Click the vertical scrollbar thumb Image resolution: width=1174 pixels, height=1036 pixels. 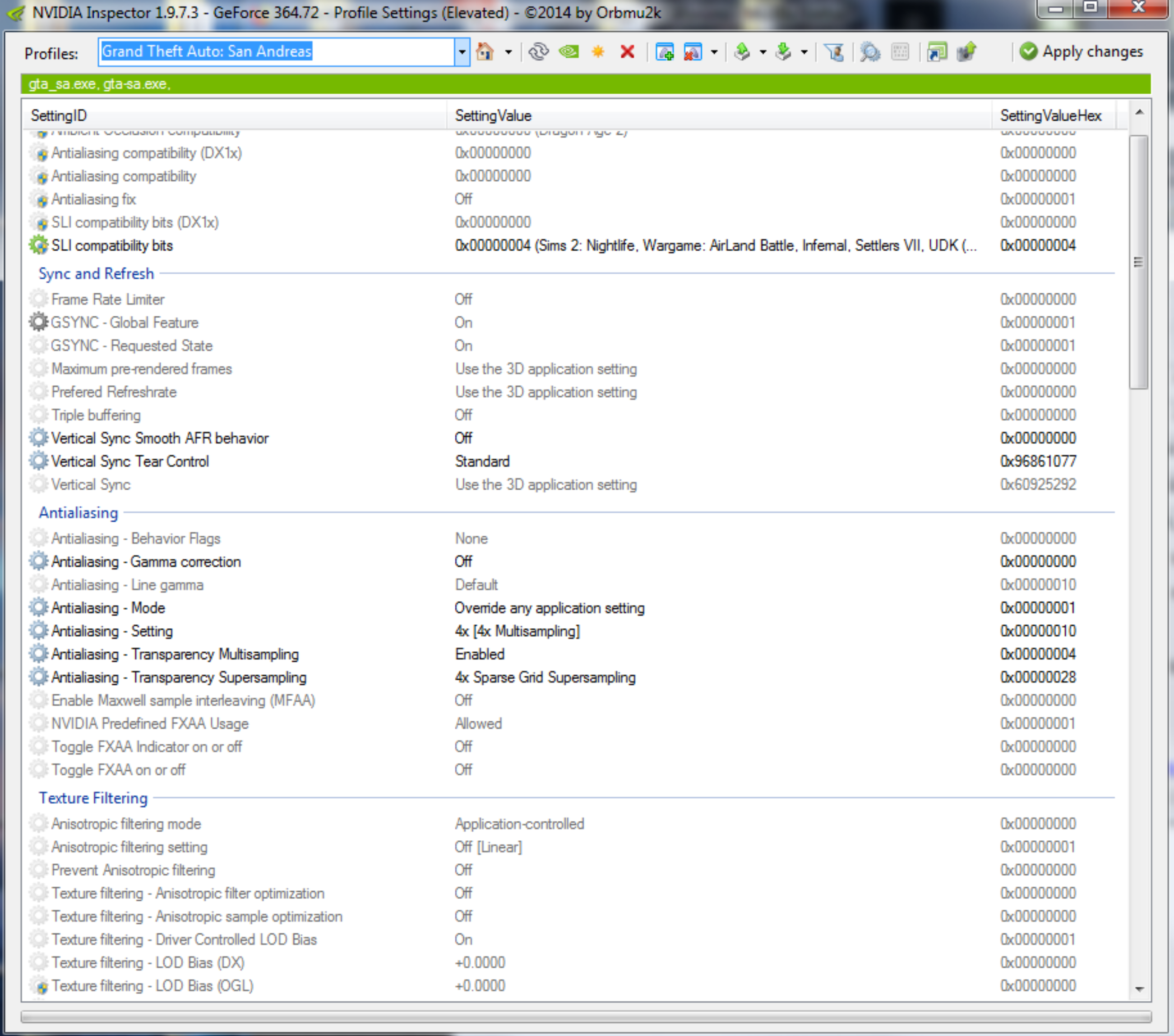[1138, 262]
